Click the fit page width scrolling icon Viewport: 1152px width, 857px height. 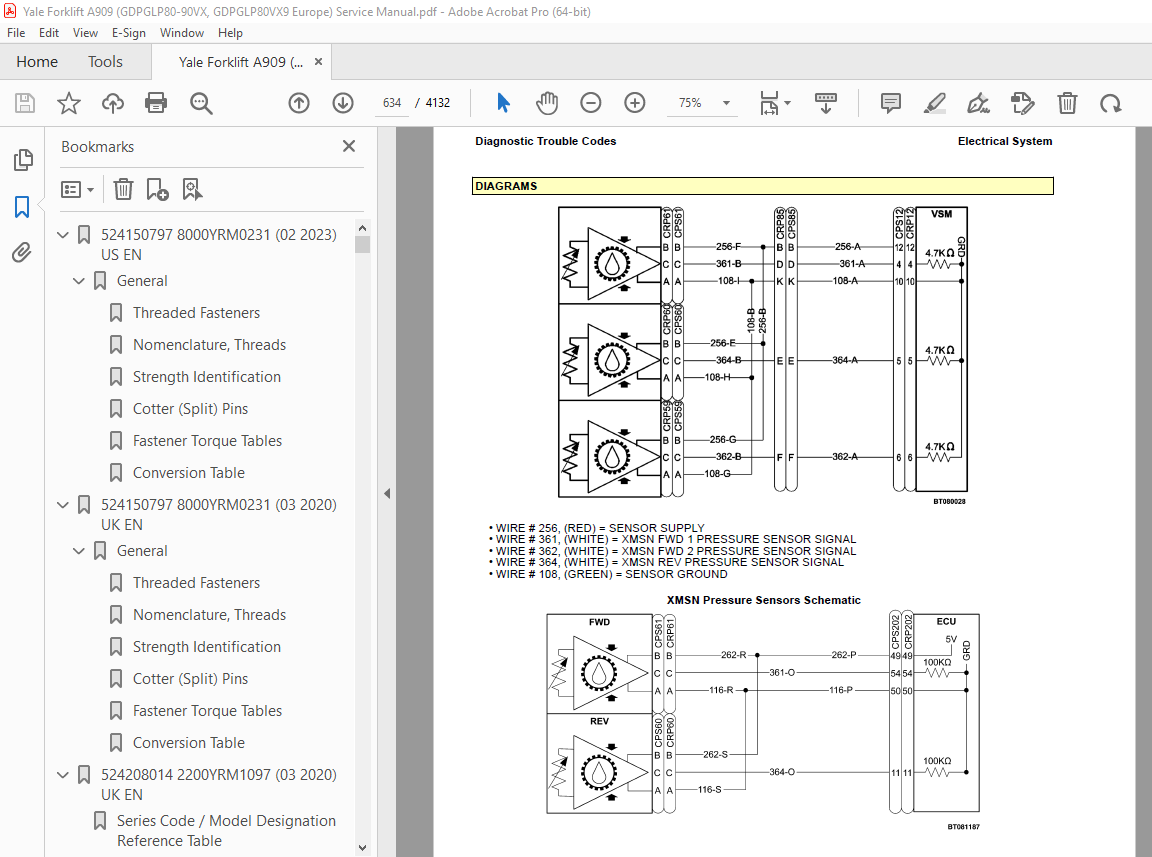tap(769, 103)
